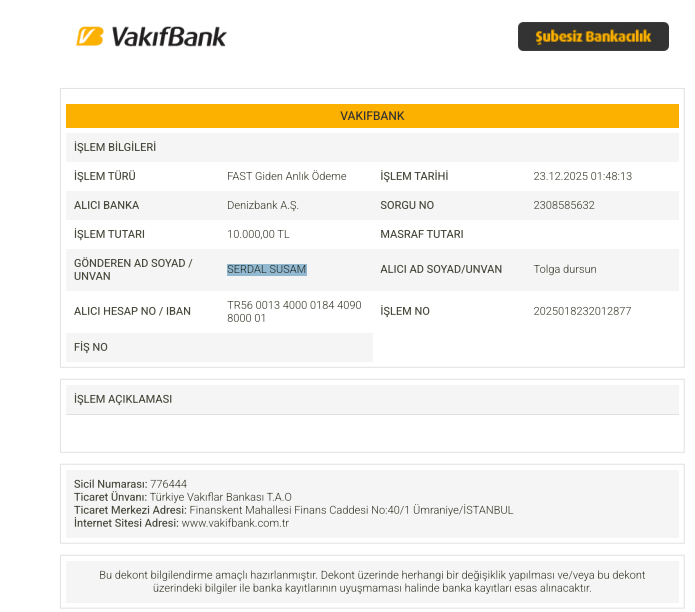Click the FİŞ NO label
This screenshot has width=695, height=612.
(90, 347)
